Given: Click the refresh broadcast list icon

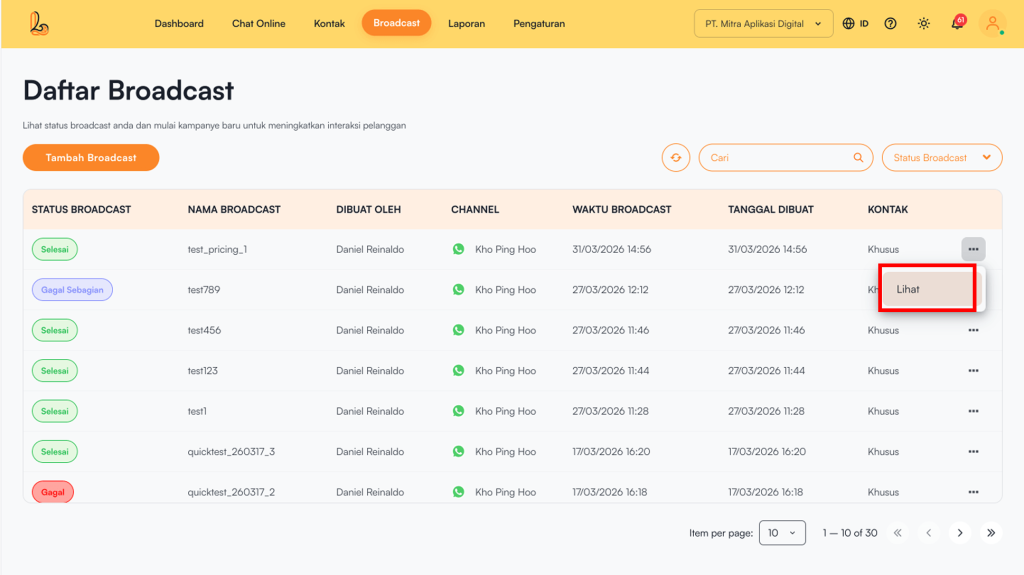Looking at the screenshot, I should click(x=676, y=158).
